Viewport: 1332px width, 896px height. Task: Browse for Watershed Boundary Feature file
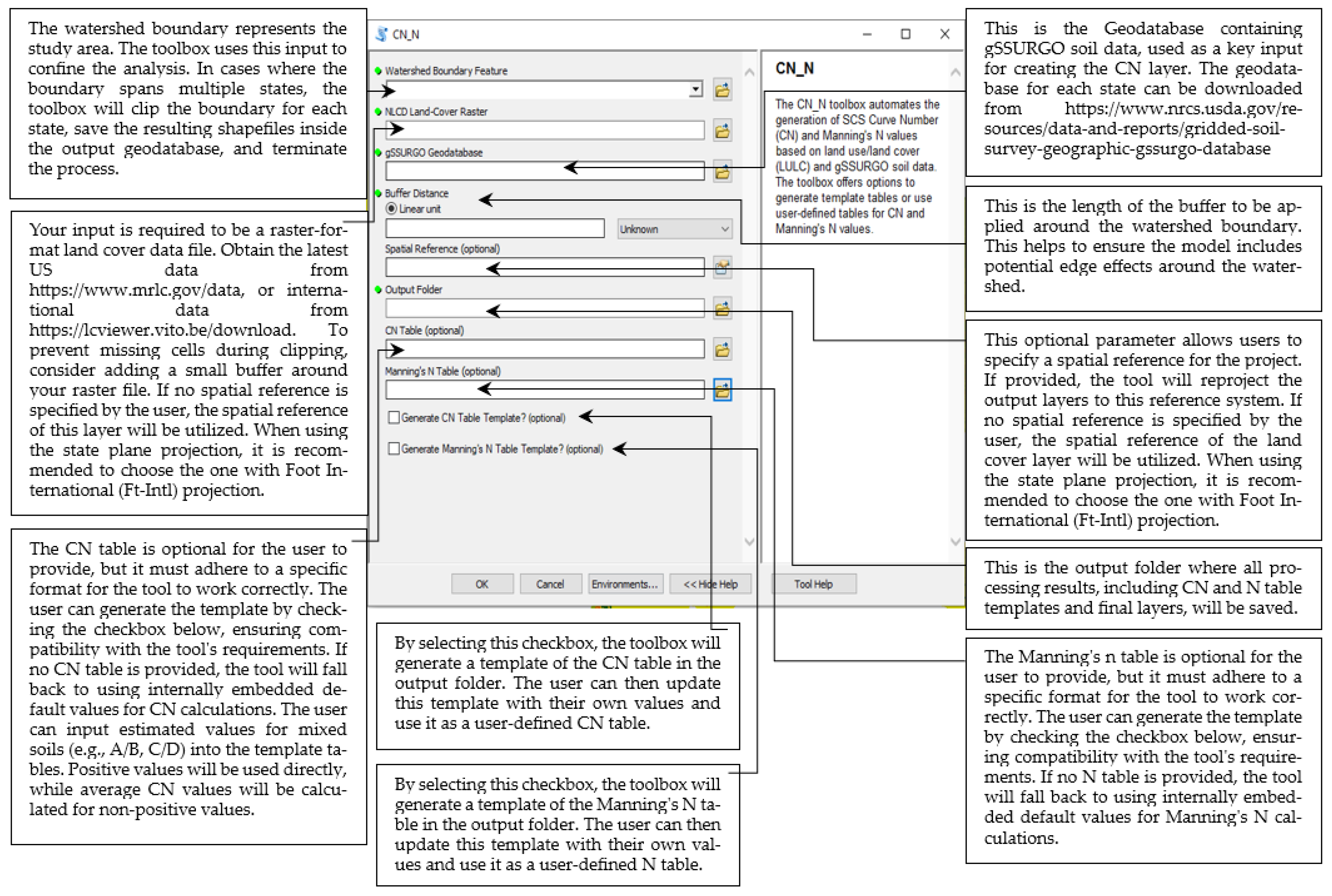[x=722, y=90]
